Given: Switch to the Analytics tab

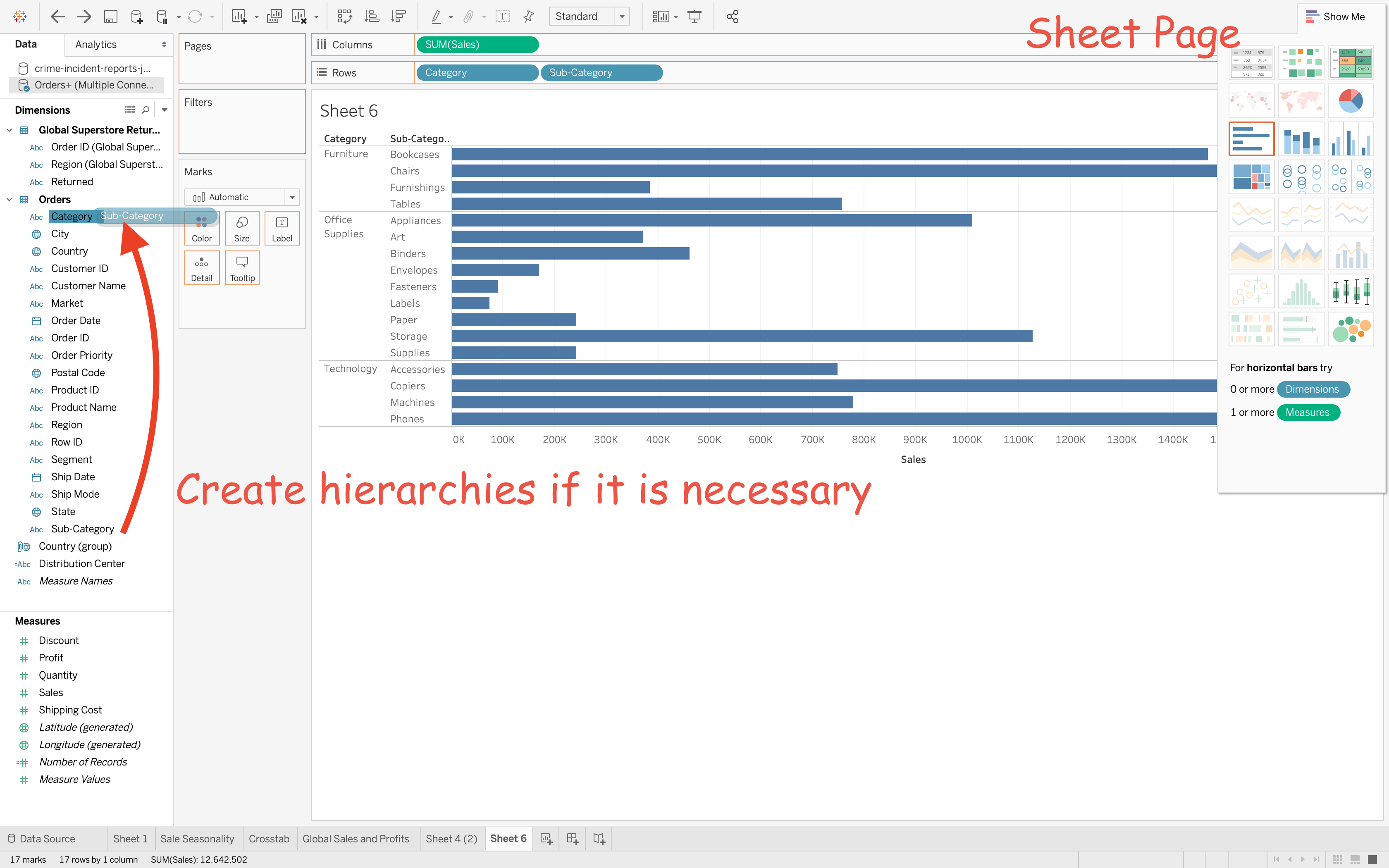Looking at the screenshot, I should pos(96,44).
